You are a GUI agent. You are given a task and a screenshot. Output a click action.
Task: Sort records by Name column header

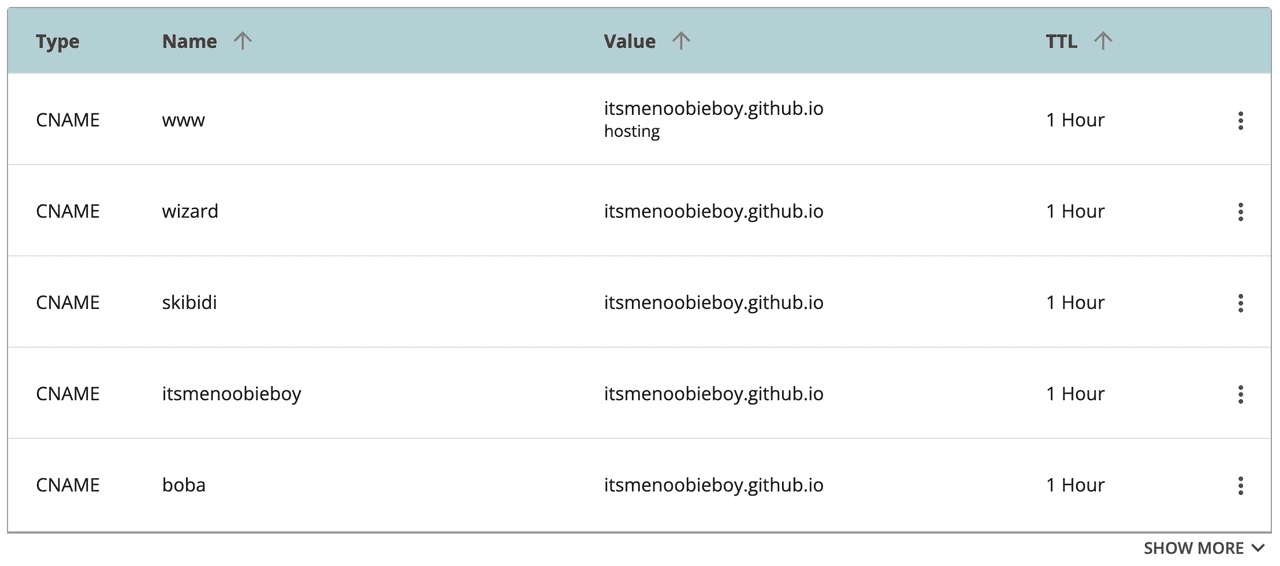(x=189, y=41)
